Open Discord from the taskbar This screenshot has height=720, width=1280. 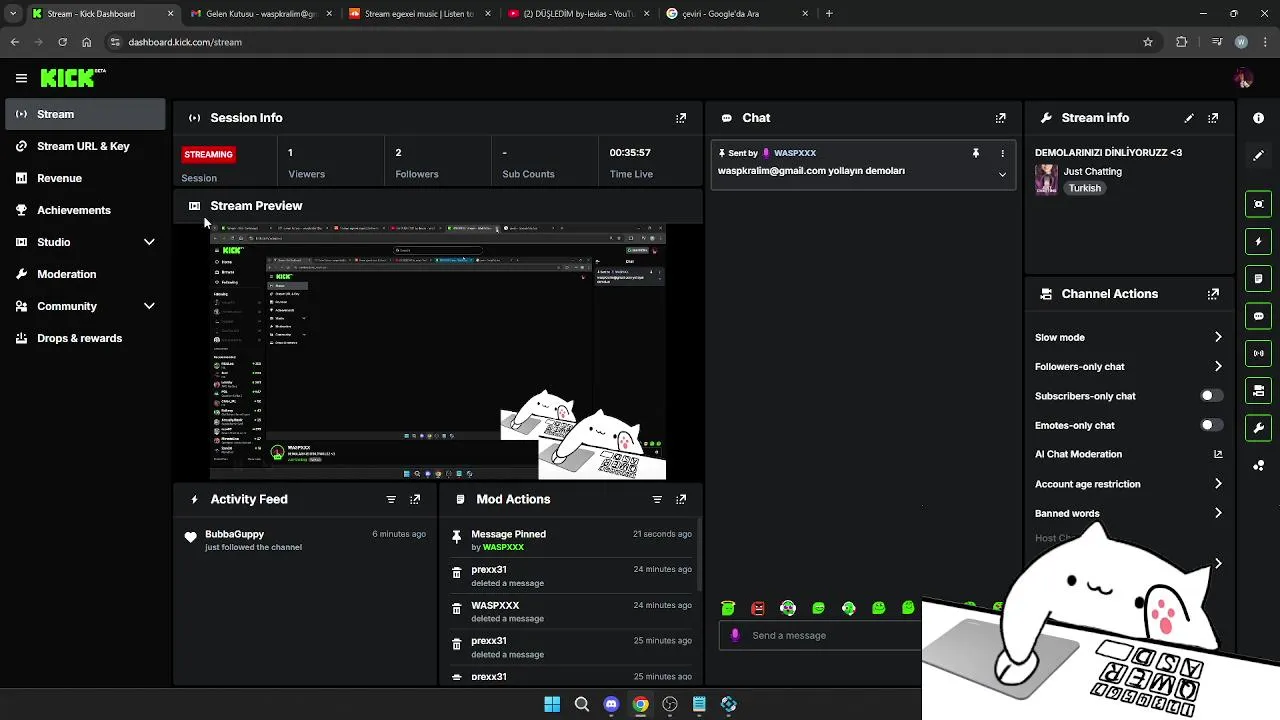tap(611, 704)
